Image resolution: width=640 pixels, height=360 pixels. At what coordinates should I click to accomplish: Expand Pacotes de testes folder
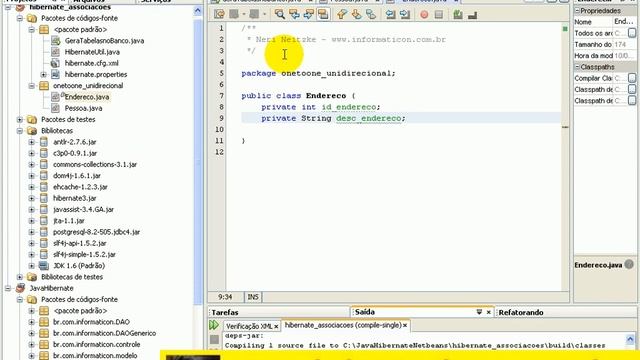[20, 120]
